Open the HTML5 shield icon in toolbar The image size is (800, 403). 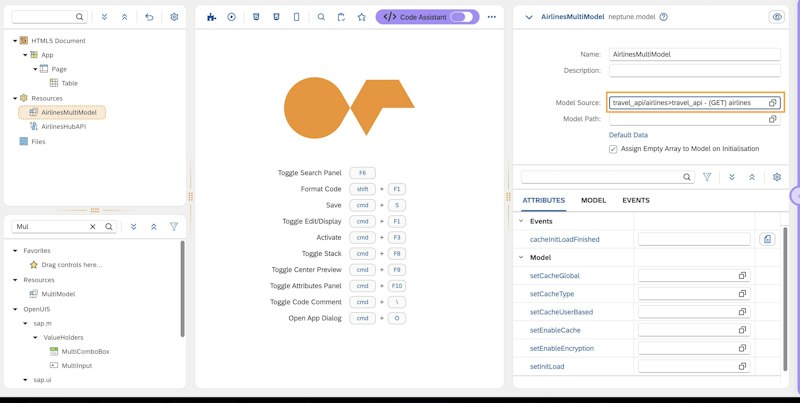(x=256, y=17)
